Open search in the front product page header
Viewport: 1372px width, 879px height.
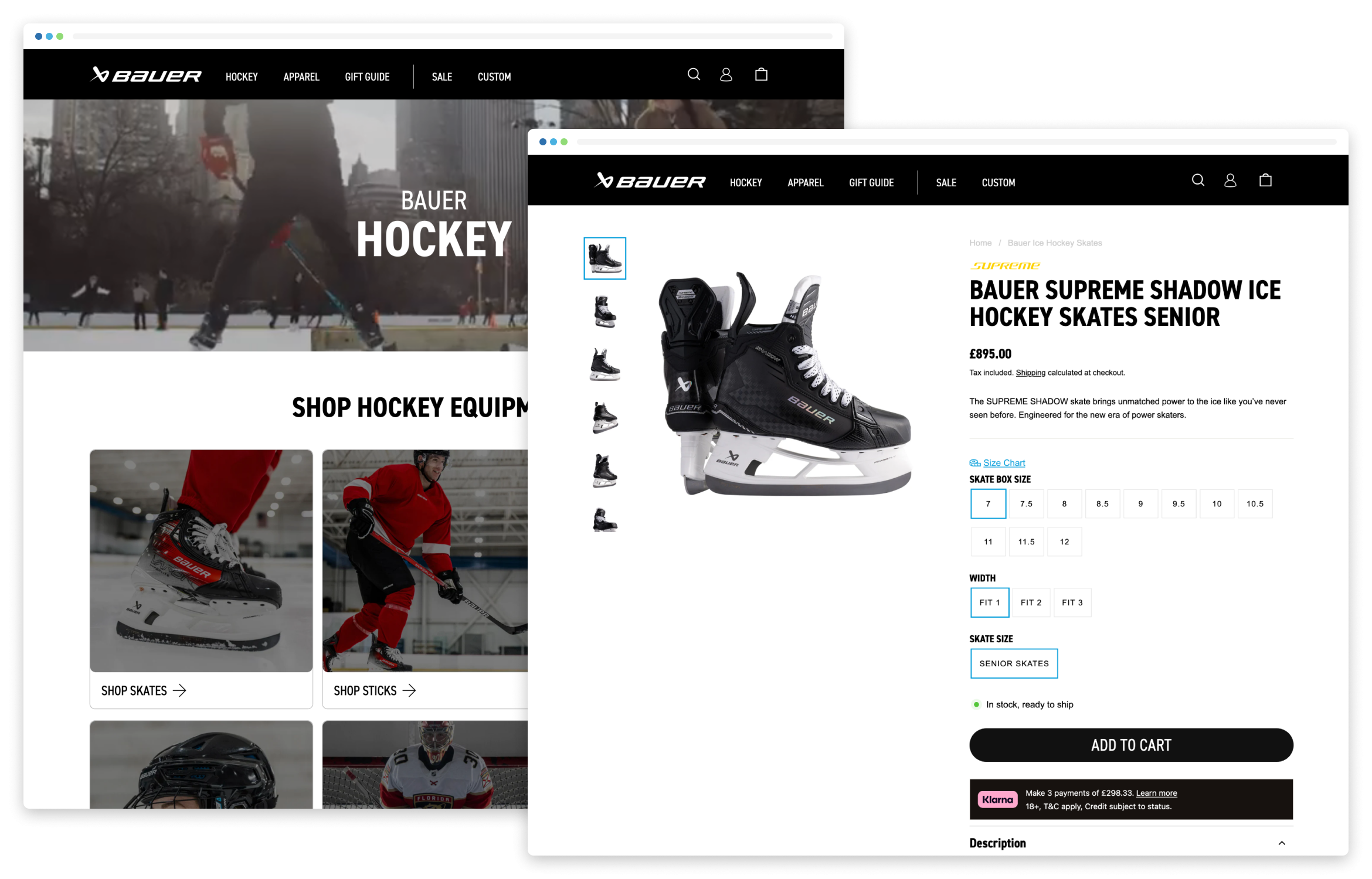(1198, 180)
